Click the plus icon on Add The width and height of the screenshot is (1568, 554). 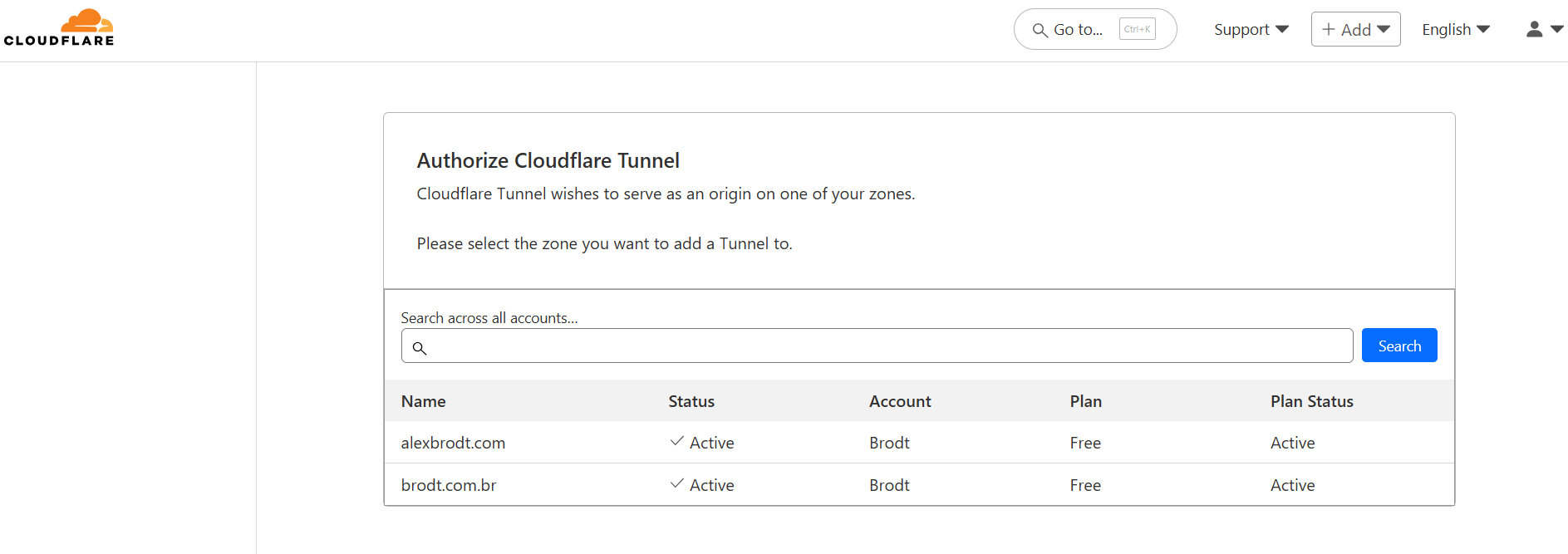(x=1329, y=29)
